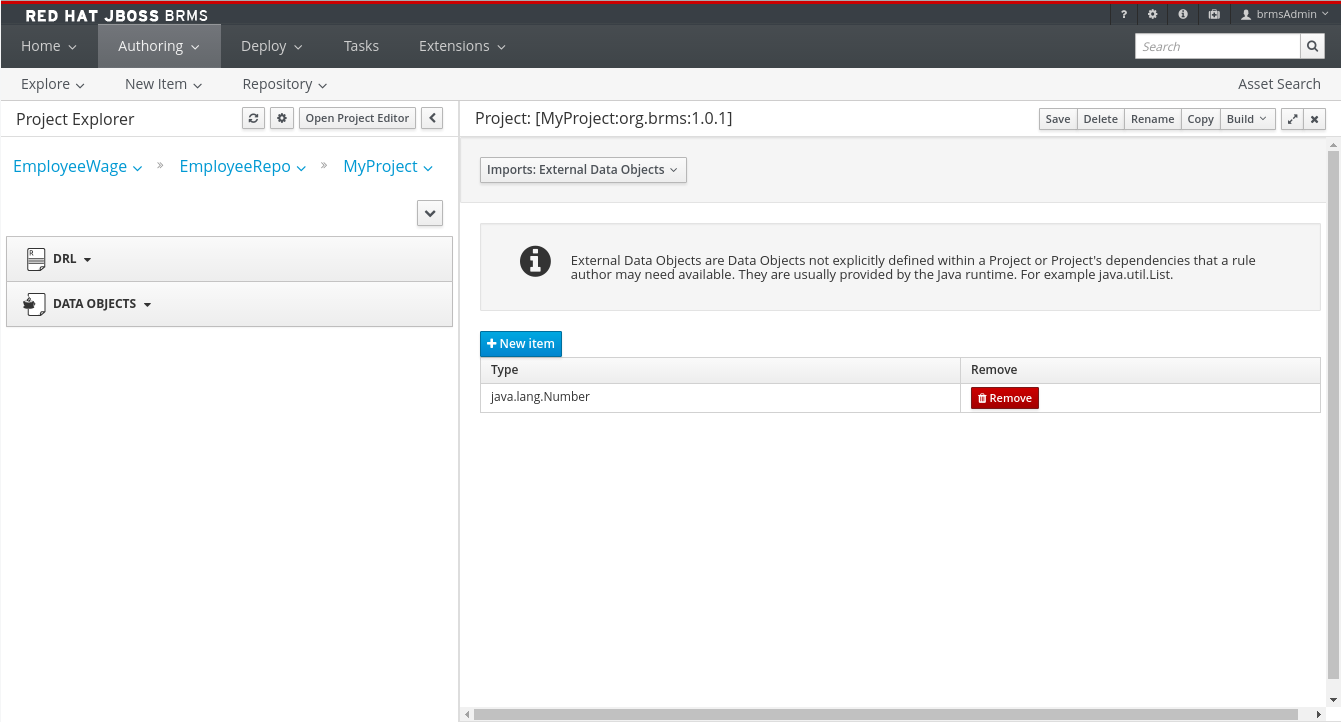Screen dimensions: 1341x722
Task: Open the Extensions menu
Action: [462, 46]
